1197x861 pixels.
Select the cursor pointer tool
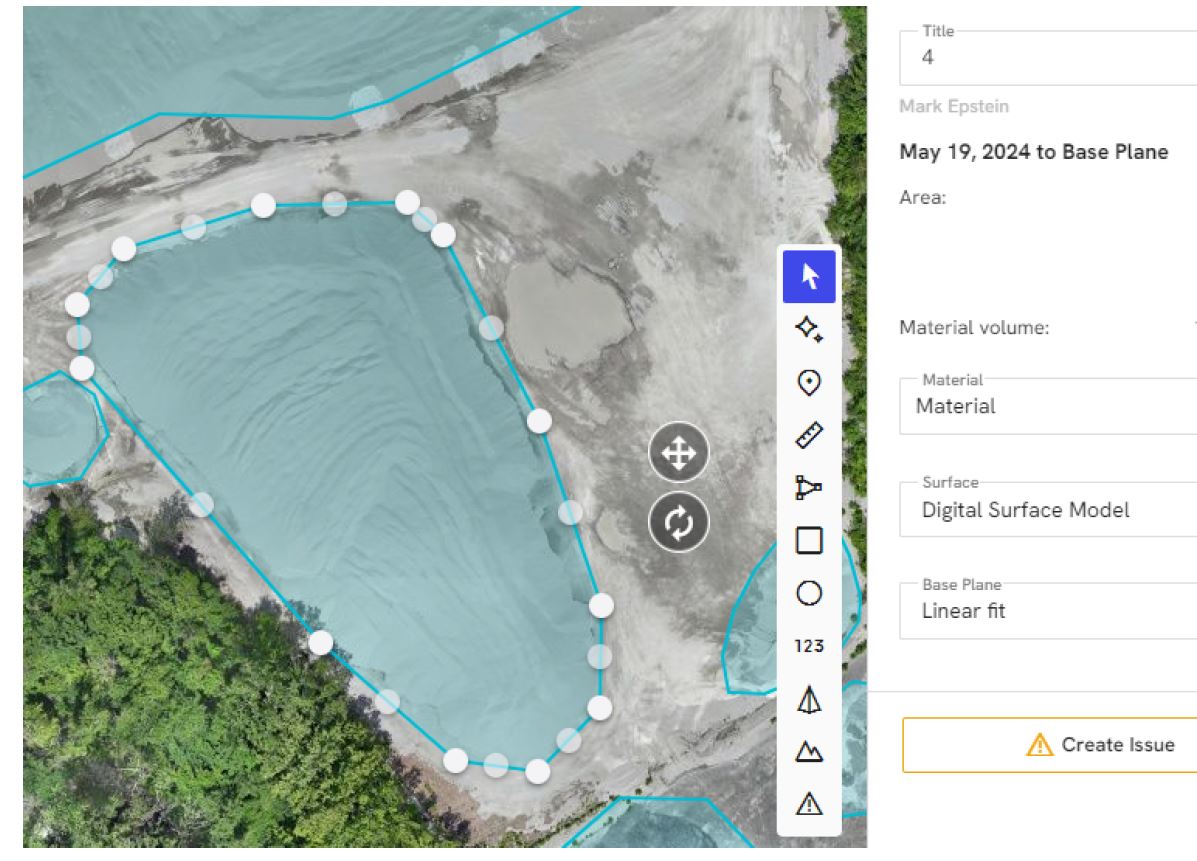tap(808, 278)
